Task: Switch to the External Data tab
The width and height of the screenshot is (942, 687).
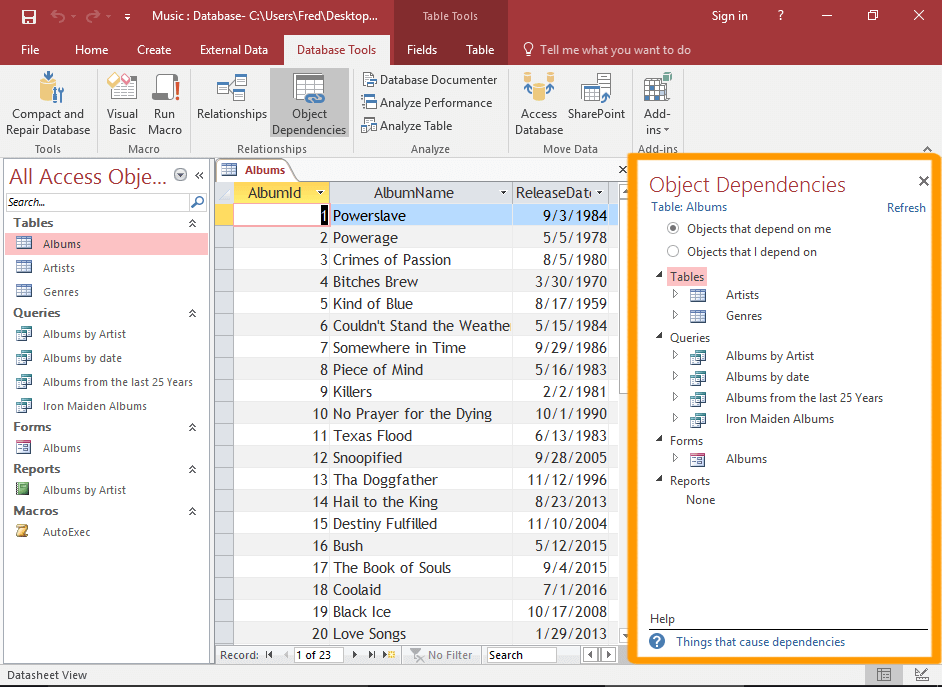Action: click(233, 50)
